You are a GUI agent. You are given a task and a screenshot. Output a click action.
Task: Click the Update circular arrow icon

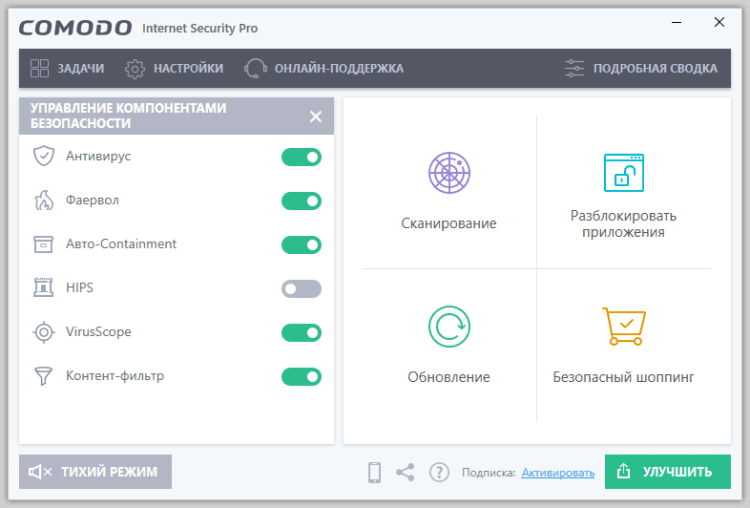[449, 327]
